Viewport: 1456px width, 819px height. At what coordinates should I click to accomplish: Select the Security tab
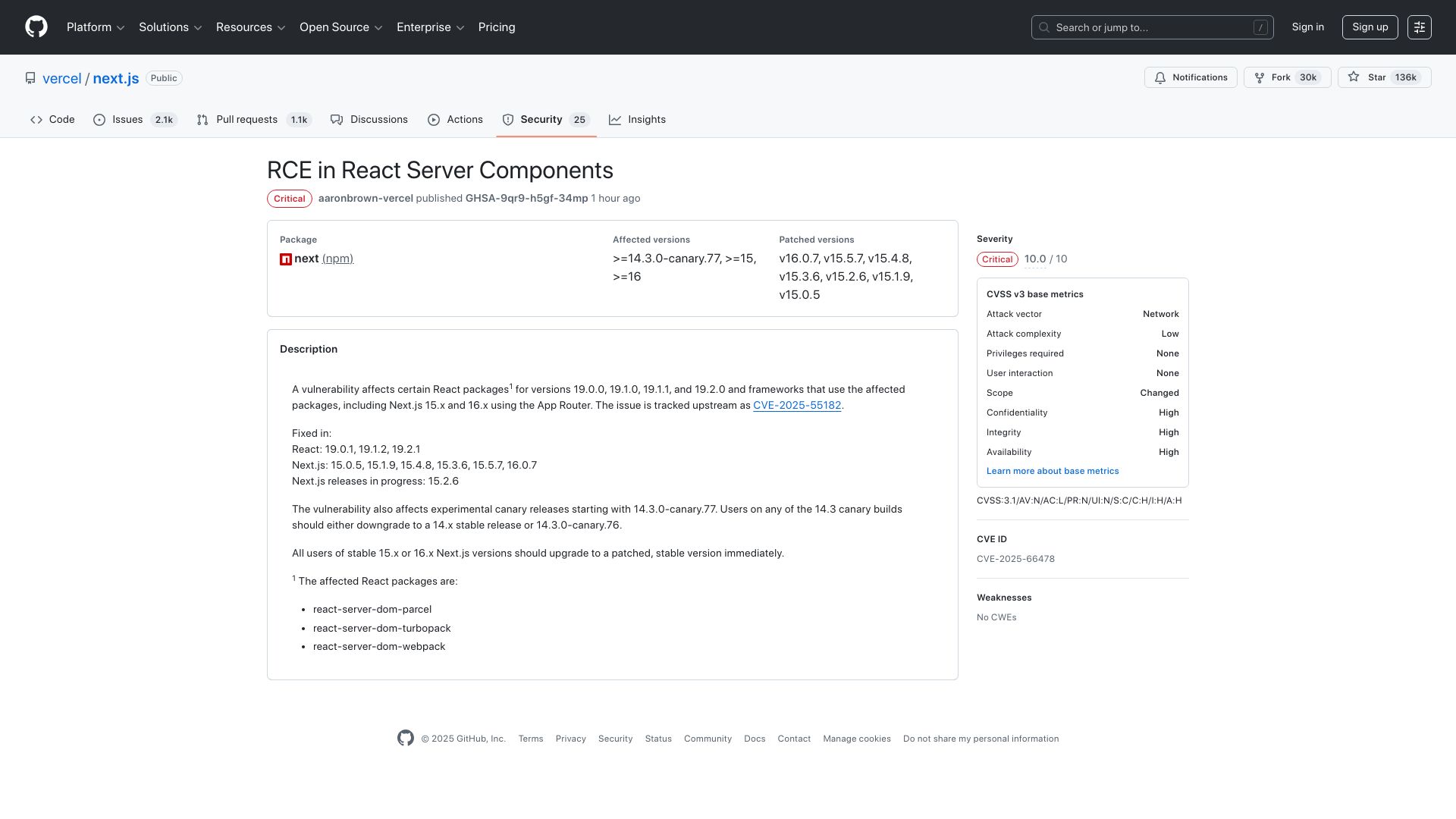click(x=546, y=120)
